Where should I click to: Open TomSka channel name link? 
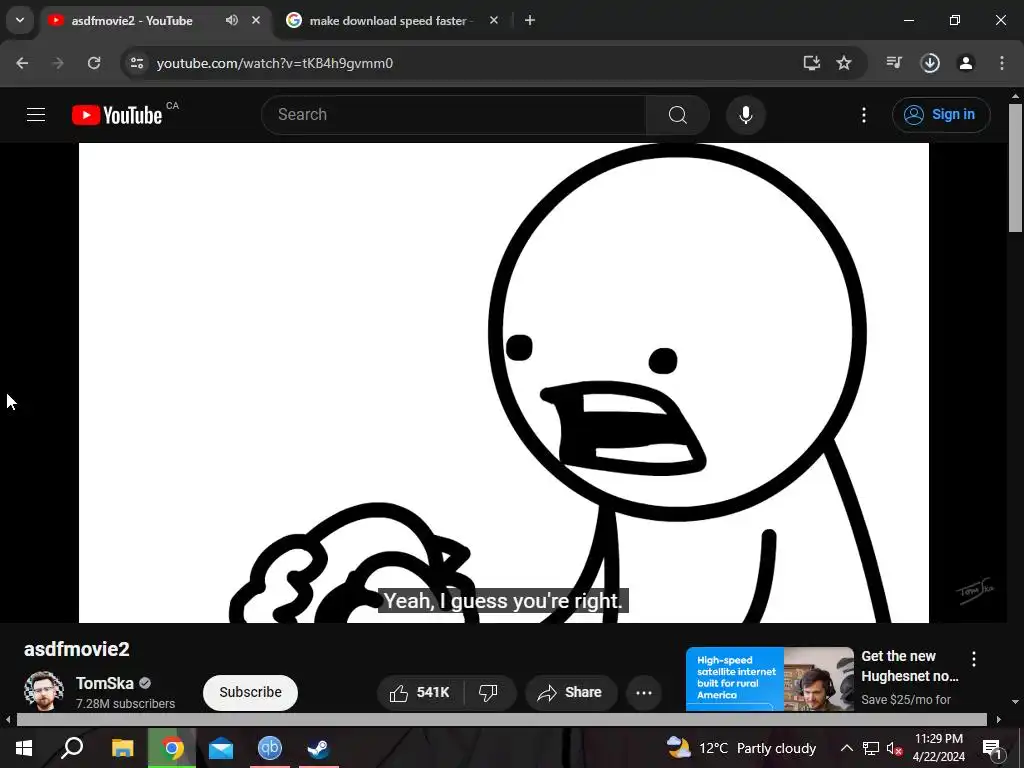pos(104,683)
